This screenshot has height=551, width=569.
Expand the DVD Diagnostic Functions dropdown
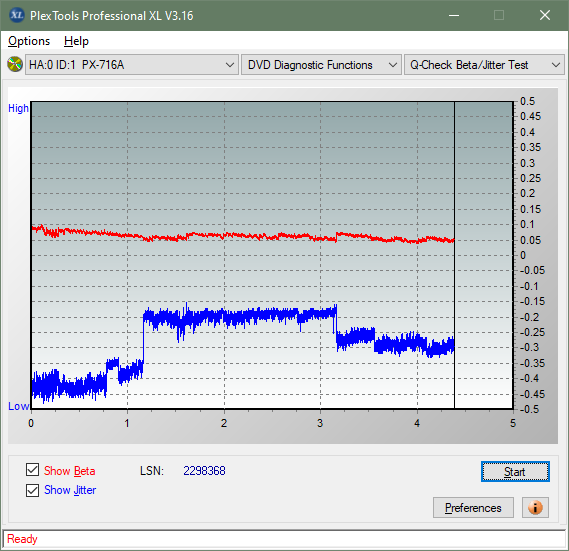[x=321, y=65]
